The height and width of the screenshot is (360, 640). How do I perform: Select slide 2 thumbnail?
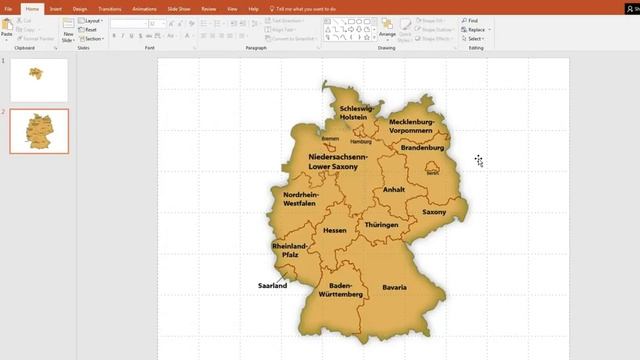(39, 131)
